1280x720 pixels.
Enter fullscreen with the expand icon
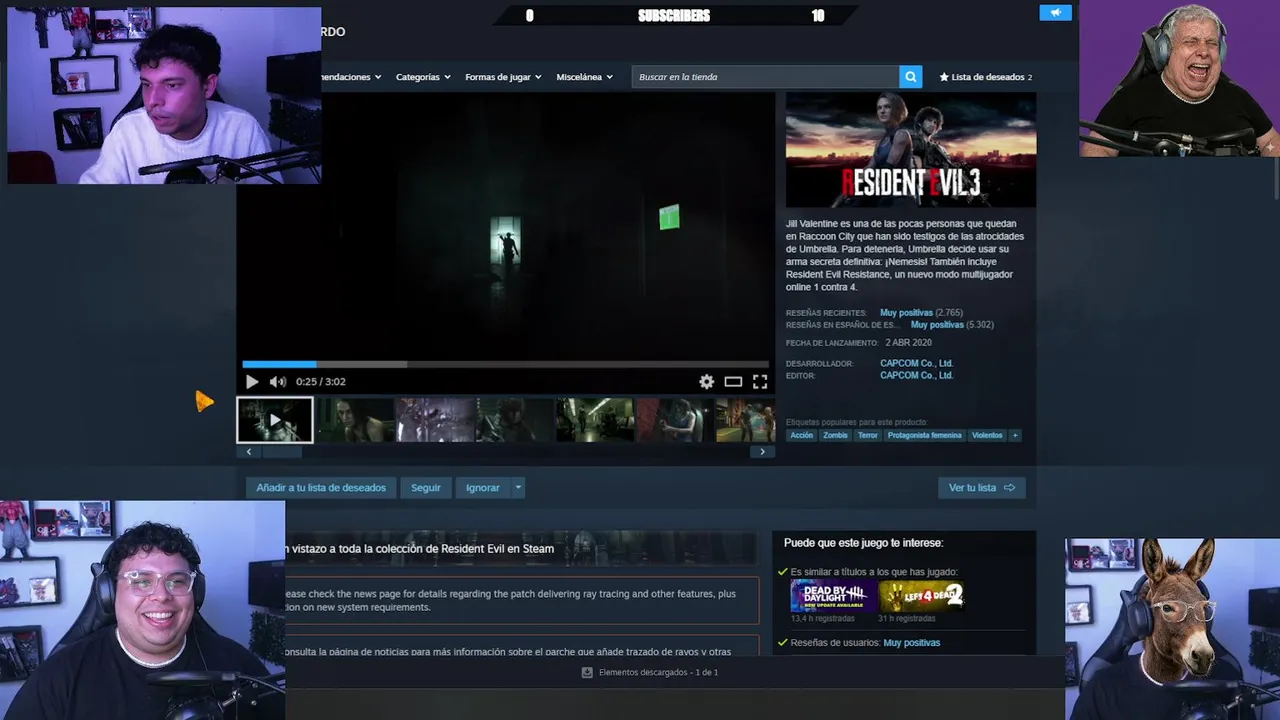click(760, 381)
